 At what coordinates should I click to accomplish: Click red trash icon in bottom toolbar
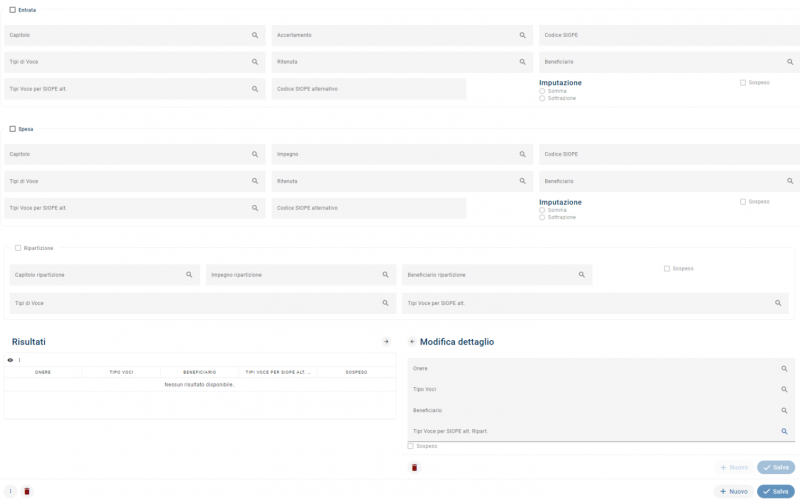pyautogui.click(x=27, y=491)
